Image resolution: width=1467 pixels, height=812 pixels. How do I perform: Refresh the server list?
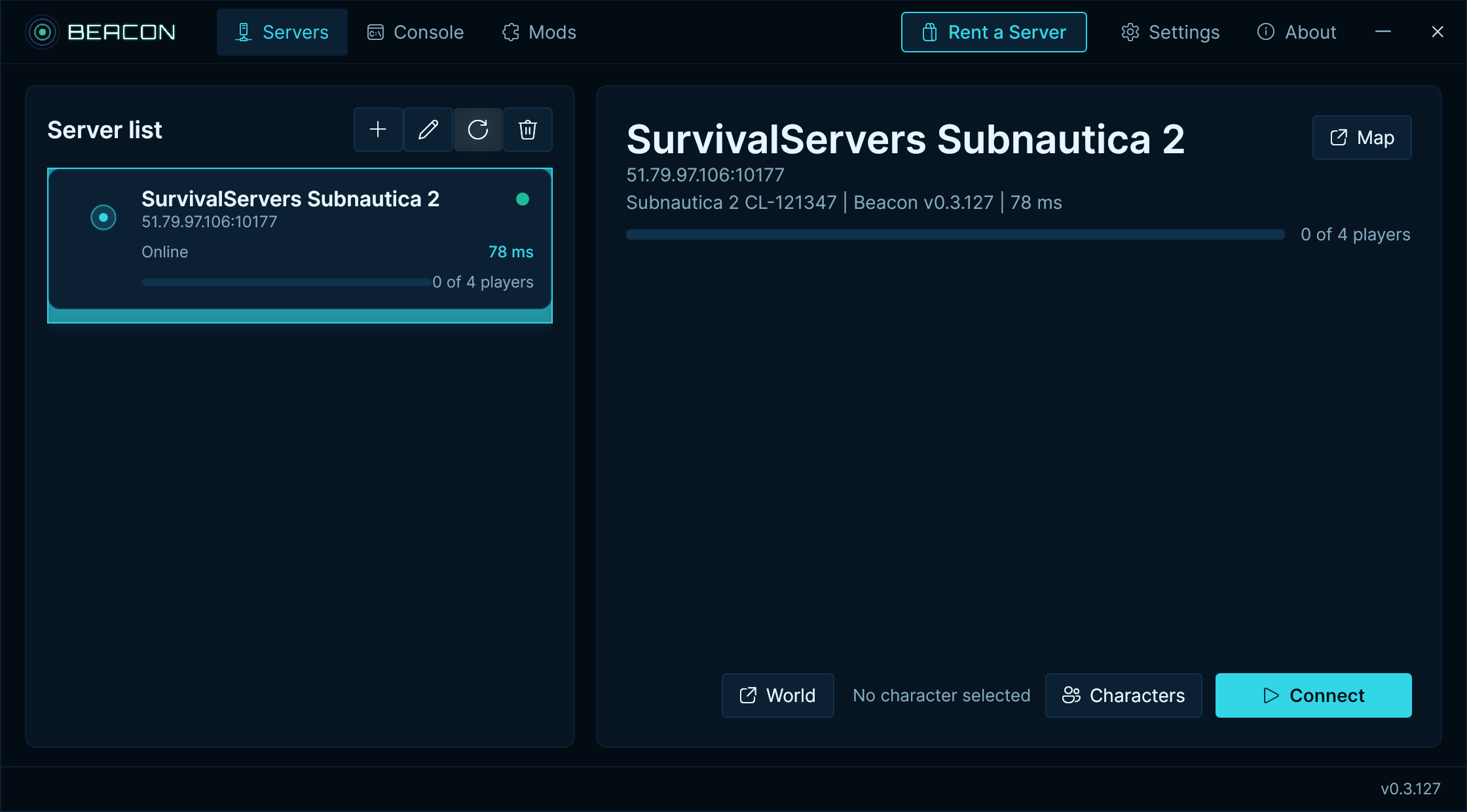pyautogui.click(x=478, y=130)
